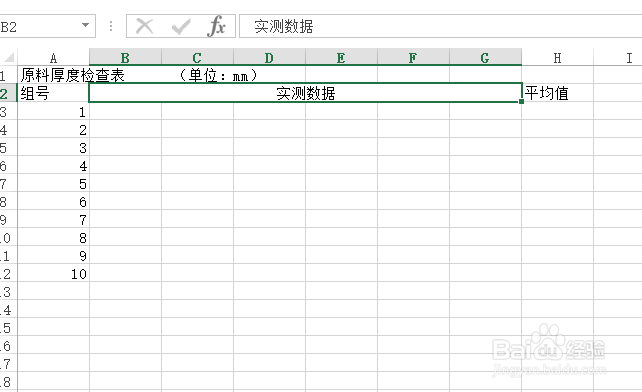
Task: Click cell containing group number 6
Action: click(x=54, y=201)
